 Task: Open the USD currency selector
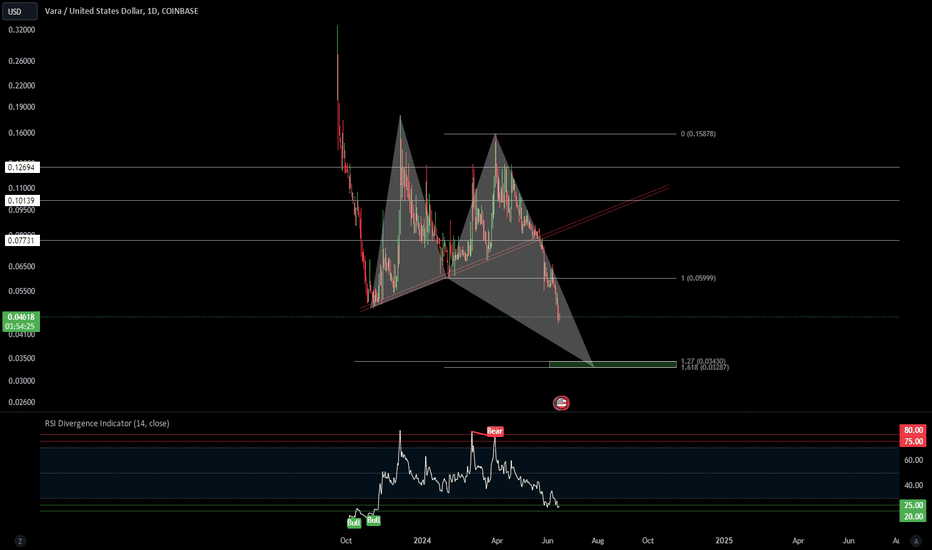[x=20, y=11]
